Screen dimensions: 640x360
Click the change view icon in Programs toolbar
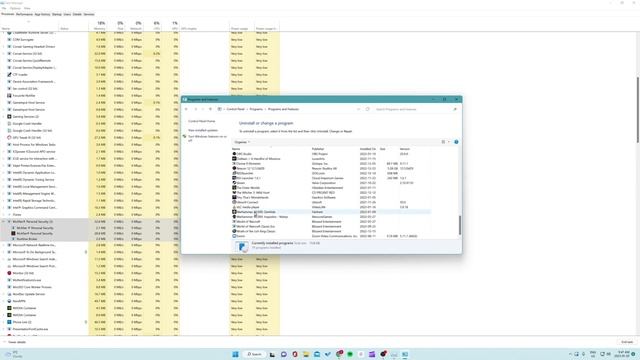tap(443, 142)
